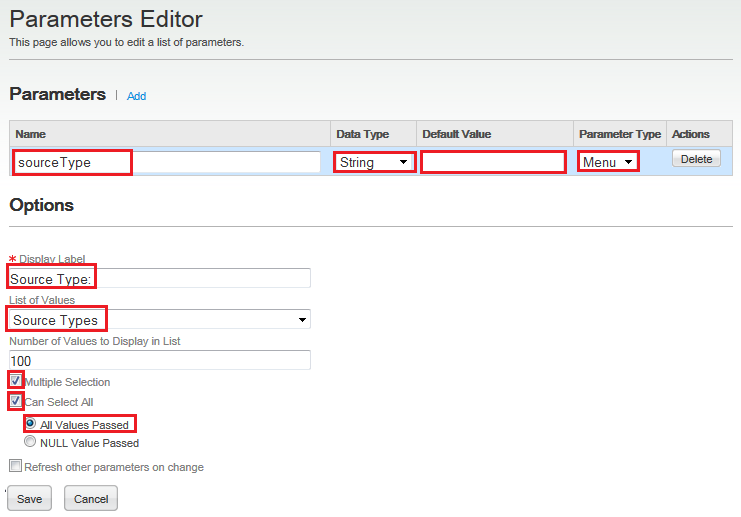The height and width of the screenshot is (517, 741).
Task: Enable Refresh other parameters on change
Action: click(x=16, y=466)
